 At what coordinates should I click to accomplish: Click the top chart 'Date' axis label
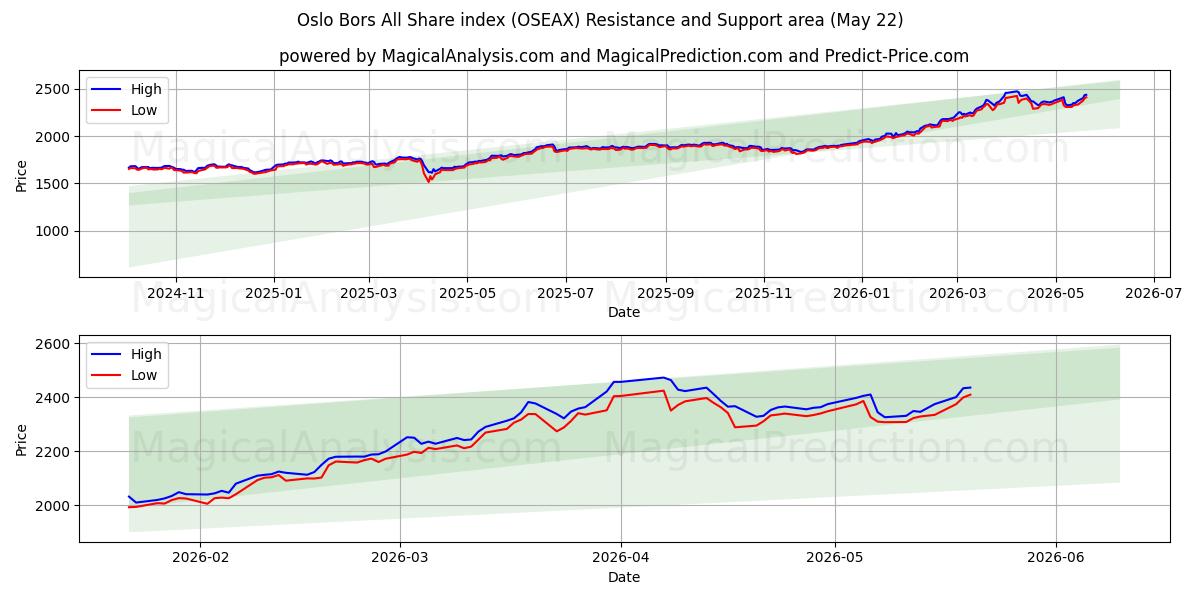[624, 312]
